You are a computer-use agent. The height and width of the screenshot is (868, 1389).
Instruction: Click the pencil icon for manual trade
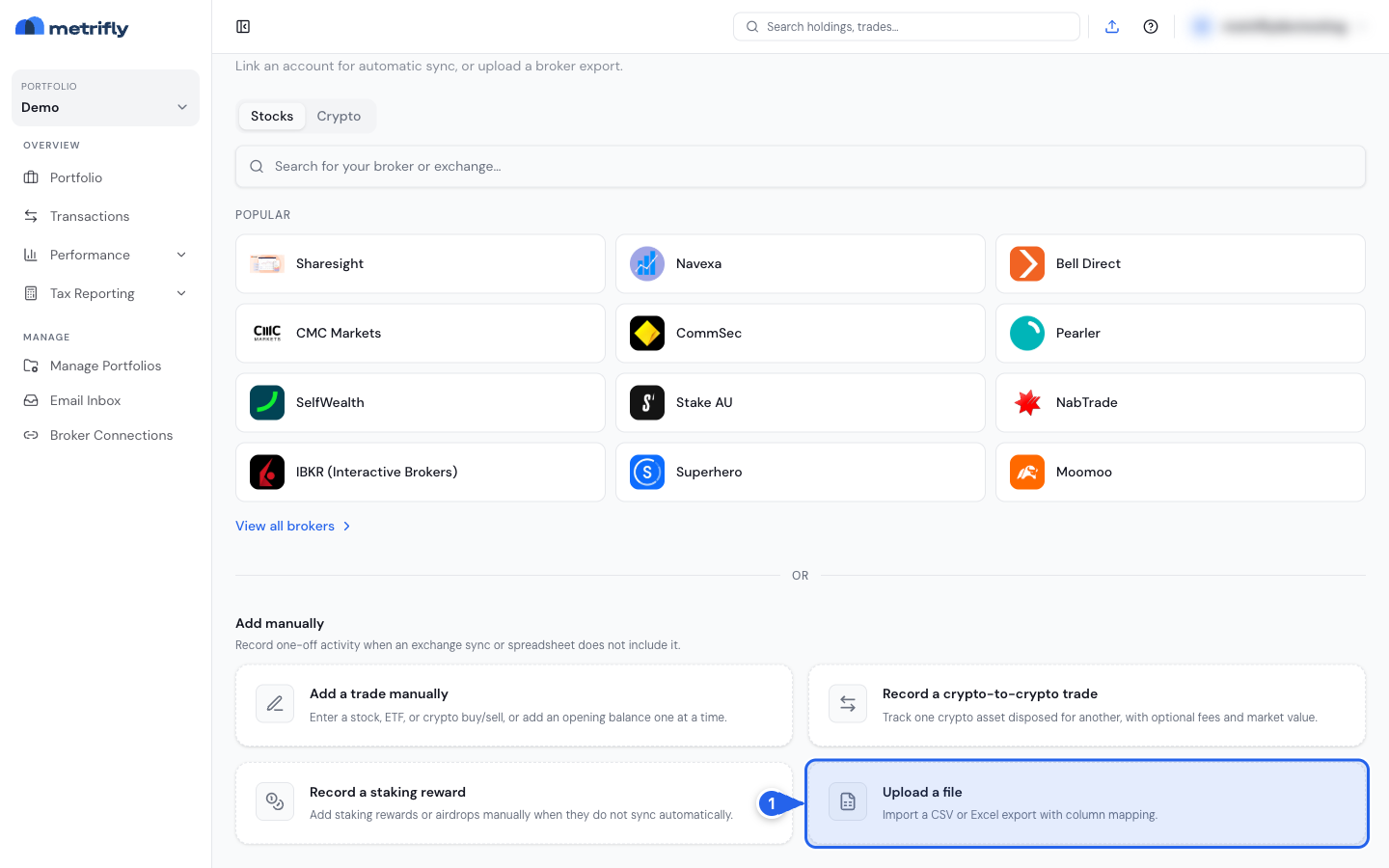coord(275,704)
